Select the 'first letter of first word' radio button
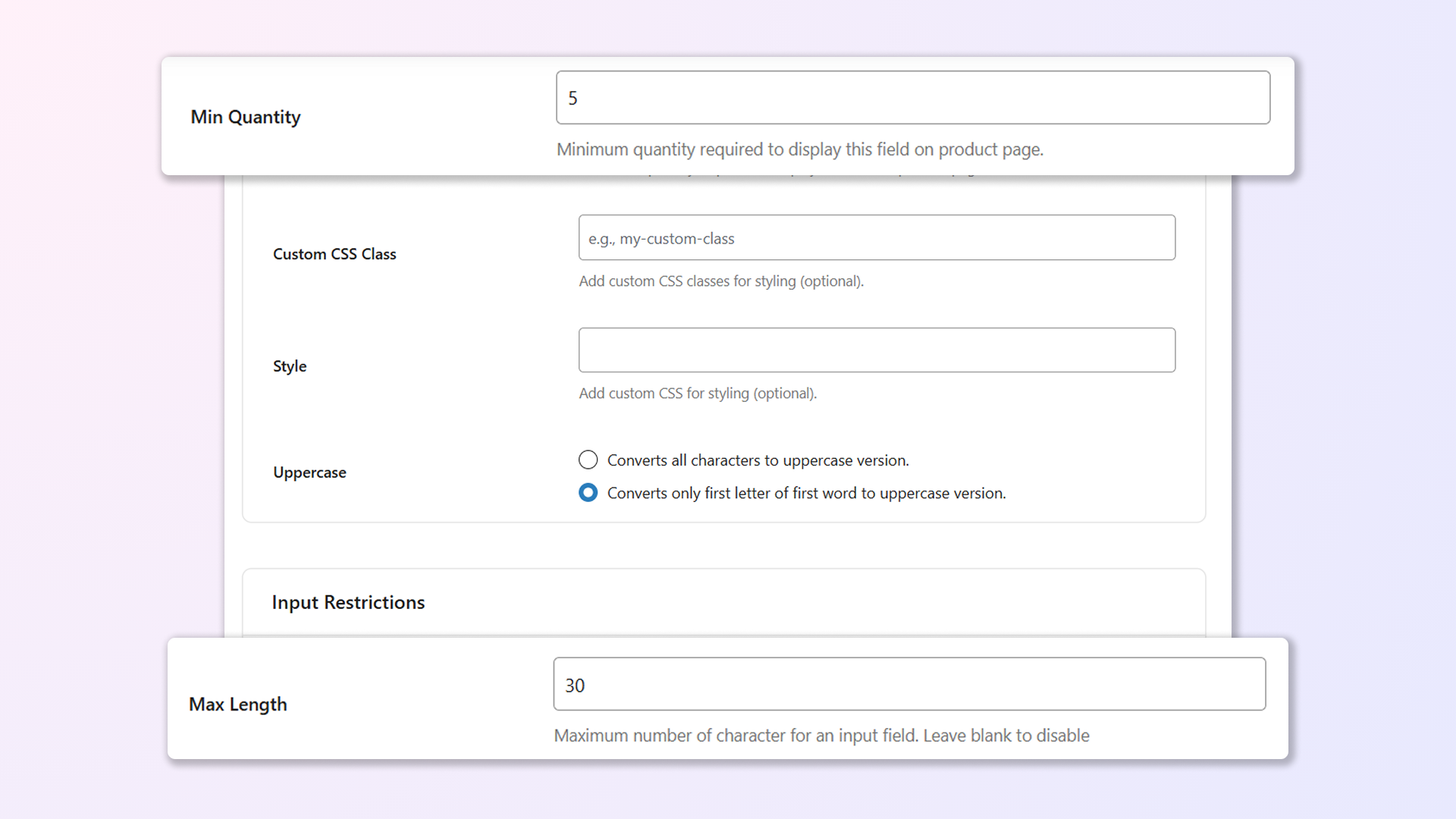 (588, 493)
